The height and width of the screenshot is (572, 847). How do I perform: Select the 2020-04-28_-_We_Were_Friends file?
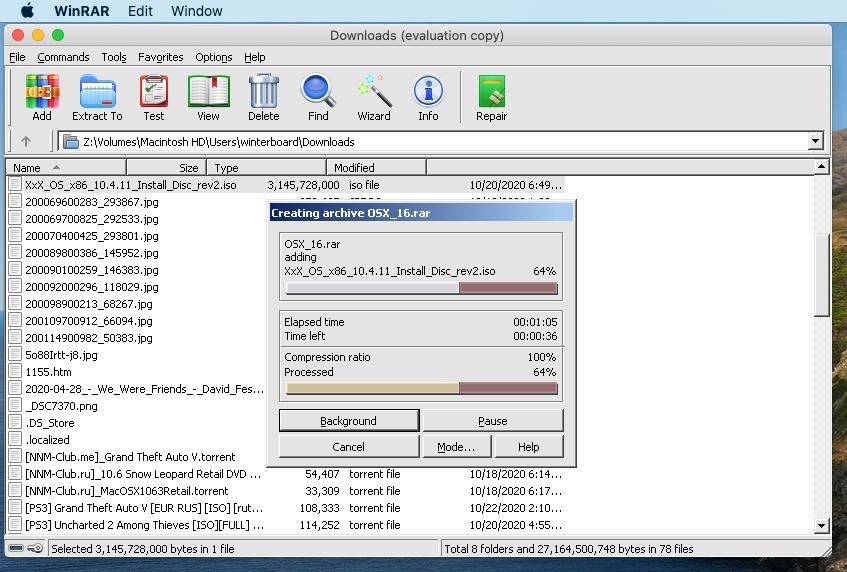[144, 389]
